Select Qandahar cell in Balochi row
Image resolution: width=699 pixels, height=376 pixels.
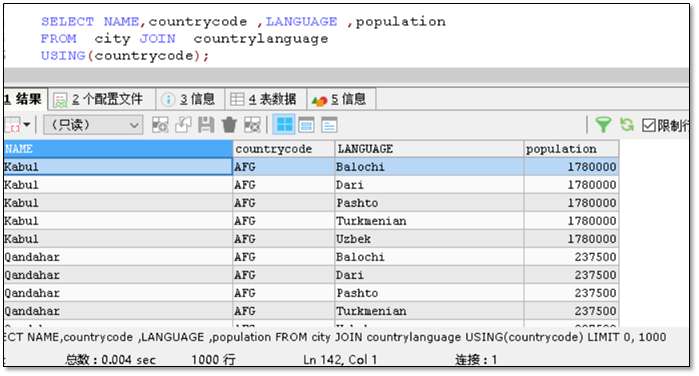[x=118, y=257]
